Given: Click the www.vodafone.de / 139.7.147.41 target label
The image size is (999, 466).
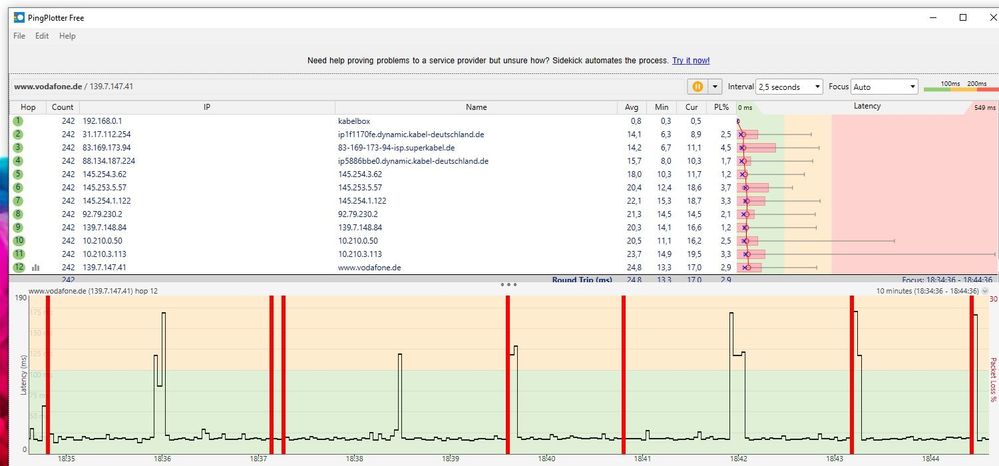Looking at the screenshot, I should [73, 86].
